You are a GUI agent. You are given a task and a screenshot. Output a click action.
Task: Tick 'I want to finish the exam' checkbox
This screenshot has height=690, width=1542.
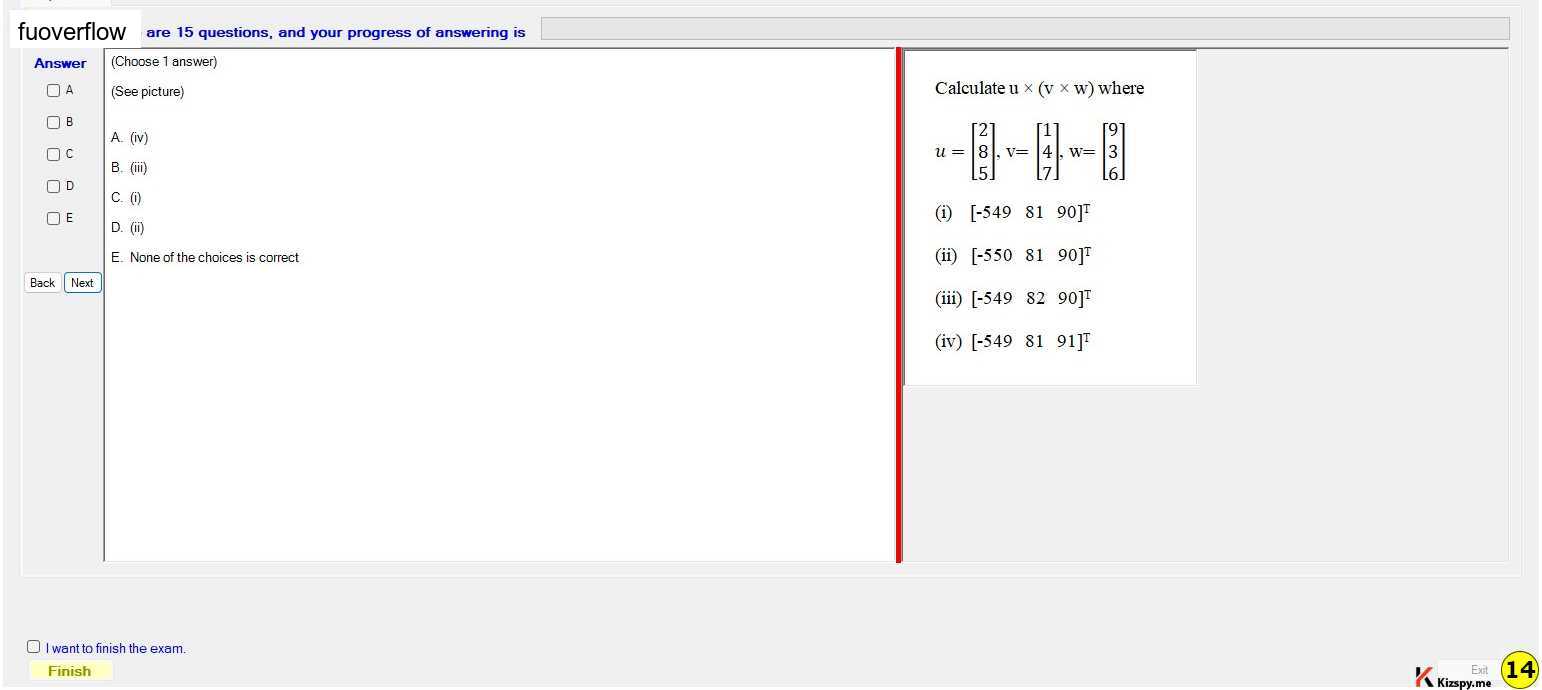34,647
